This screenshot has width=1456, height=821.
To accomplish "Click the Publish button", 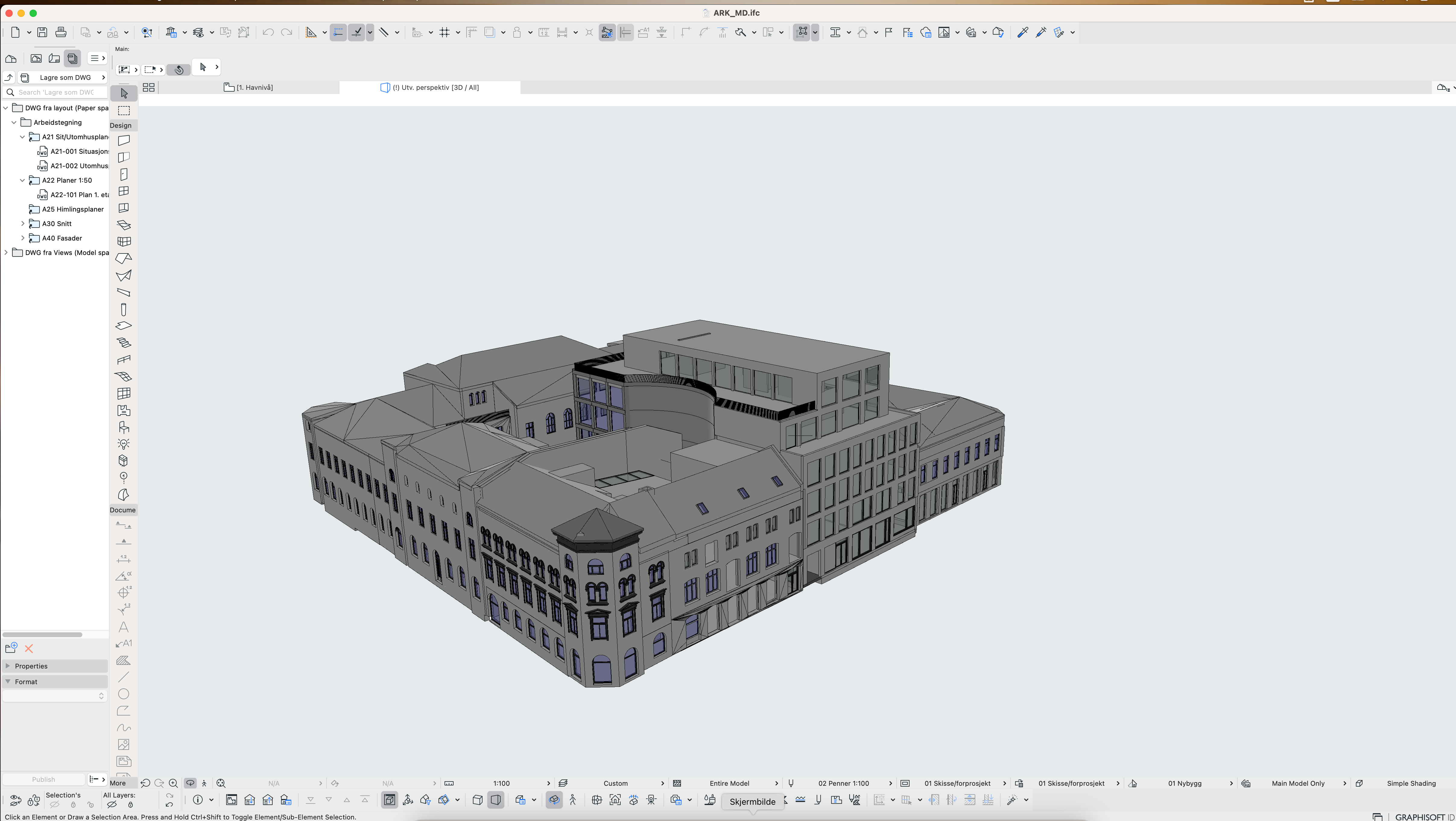I will click(x=43, y=779).
